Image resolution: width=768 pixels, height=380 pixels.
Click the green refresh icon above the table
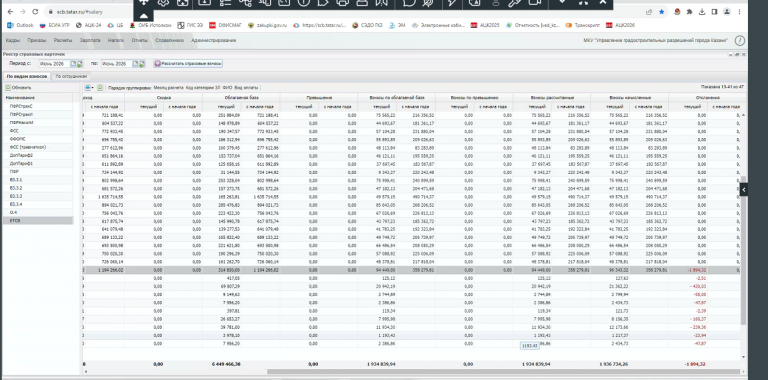(x=100, y=88)
